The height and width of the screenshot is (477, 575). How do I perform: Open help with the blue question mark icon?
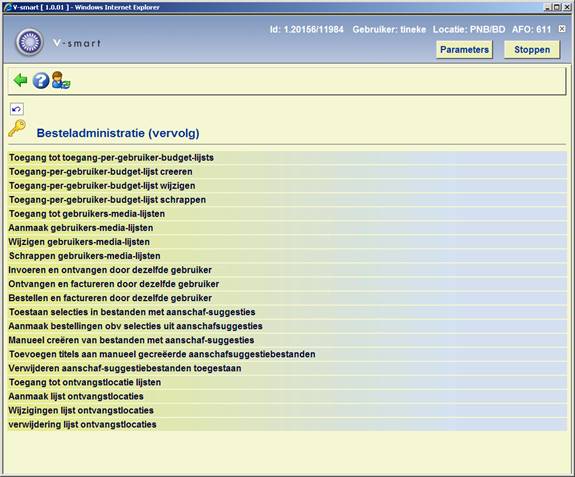pos(41,80)
